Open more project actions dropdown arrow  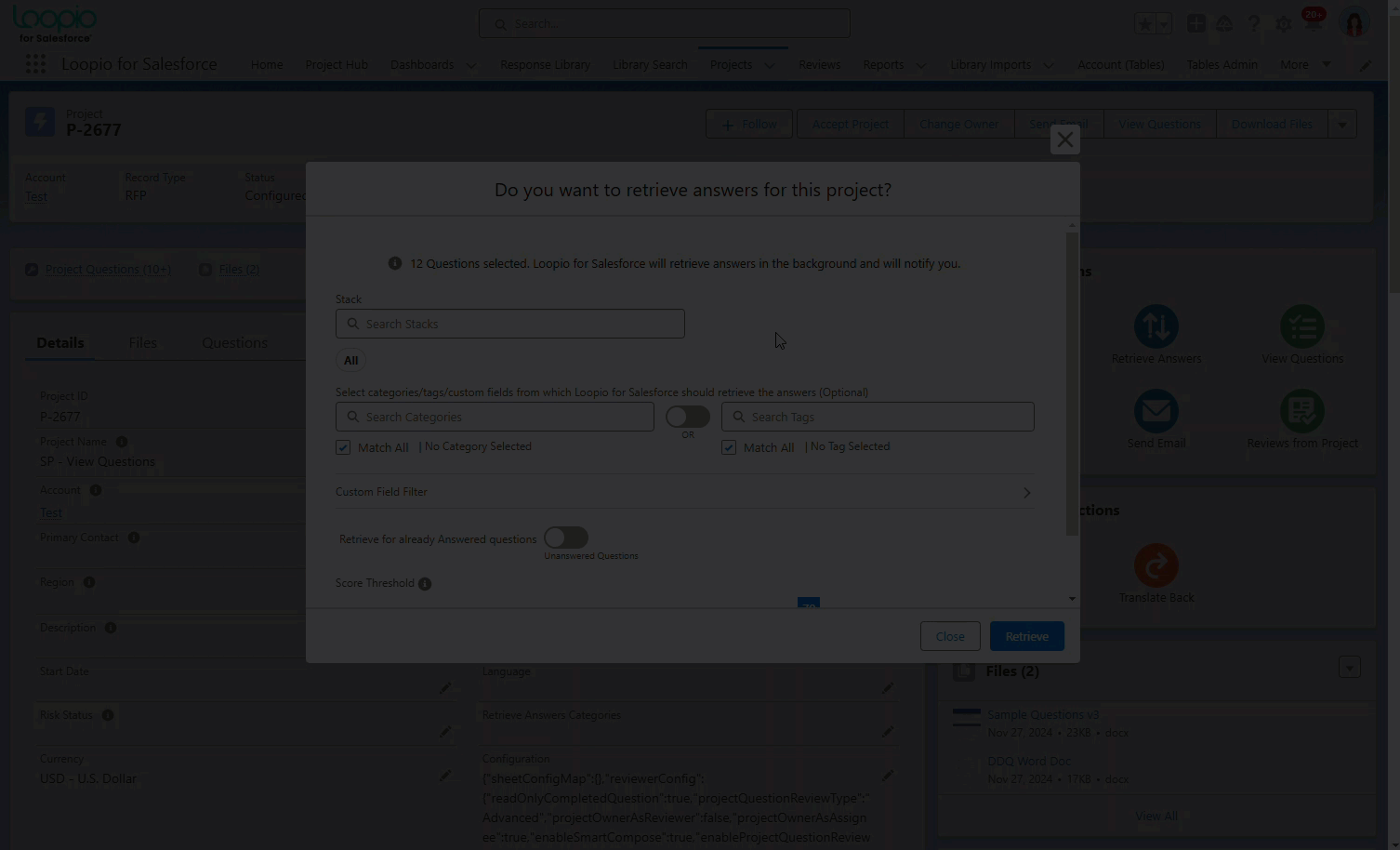(x=1342, y=124)
